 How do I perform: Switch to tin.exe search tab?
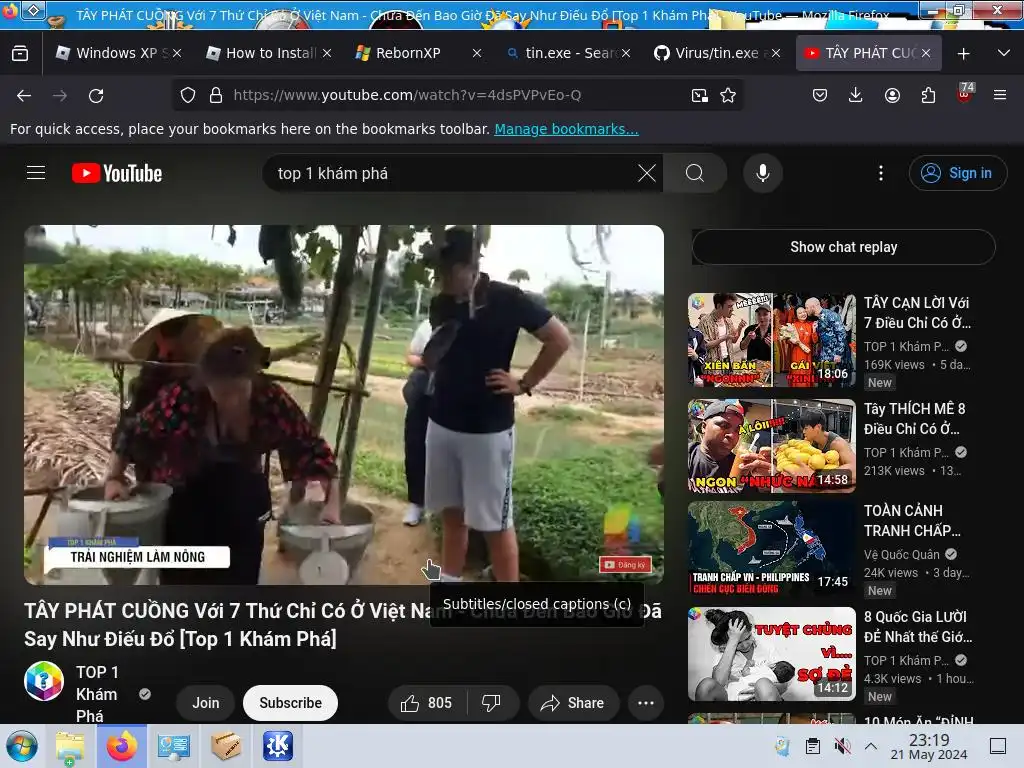point(568,53)
